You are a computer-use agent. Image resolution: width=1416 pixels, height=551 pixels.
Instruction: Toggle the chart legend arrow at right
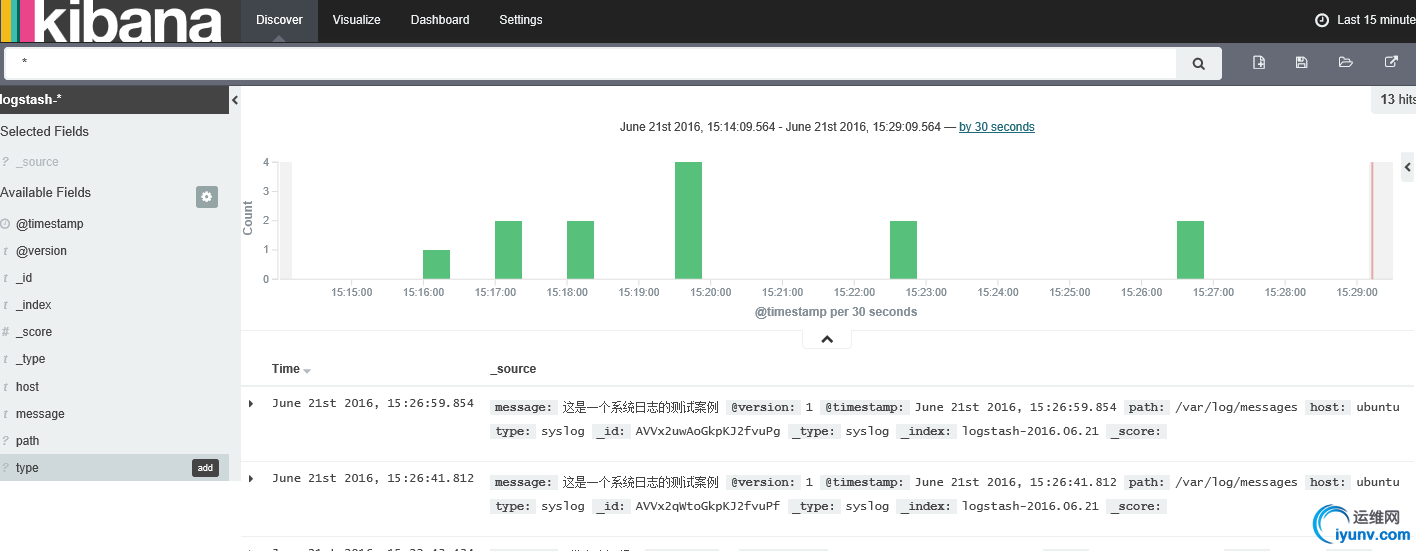click(1408, 167)
